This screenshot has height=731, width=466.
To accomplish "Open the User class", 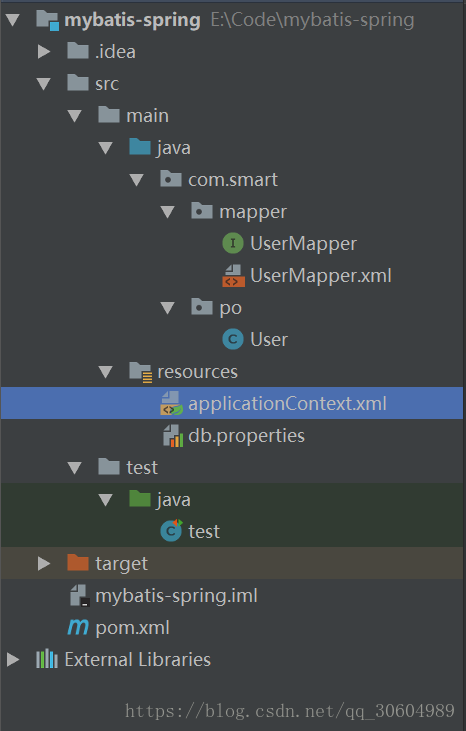I will [x=269, y=340].
